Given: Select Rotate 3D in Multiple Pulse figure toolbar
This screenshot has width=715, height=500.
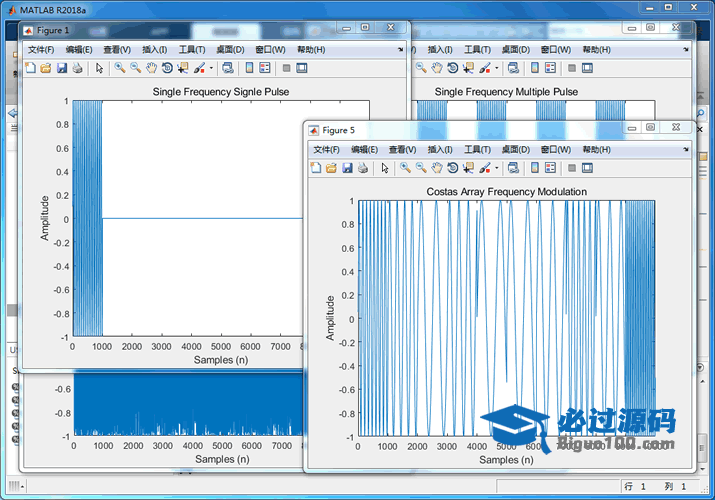Looking at the screenshot, I should [x=452, y=68].
